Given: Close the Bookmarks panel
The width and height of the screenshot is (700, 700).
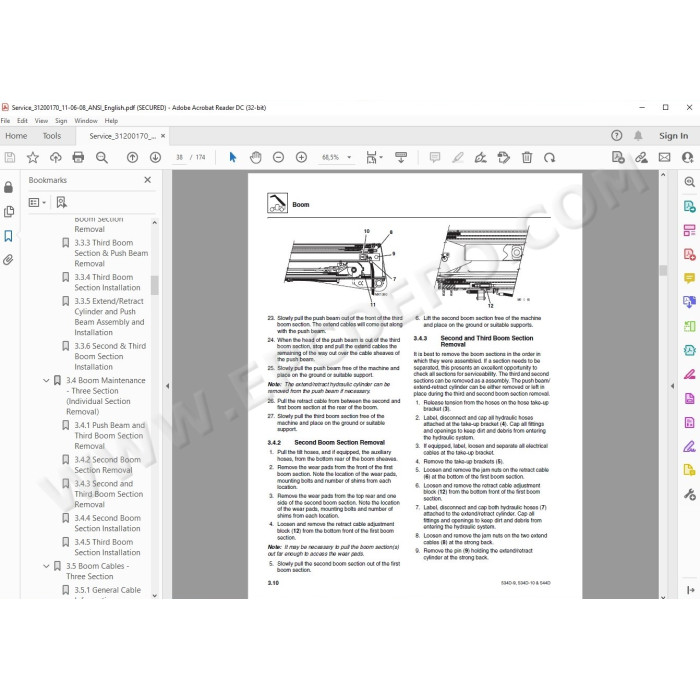Looking at the screenshot, I should 148,180.
